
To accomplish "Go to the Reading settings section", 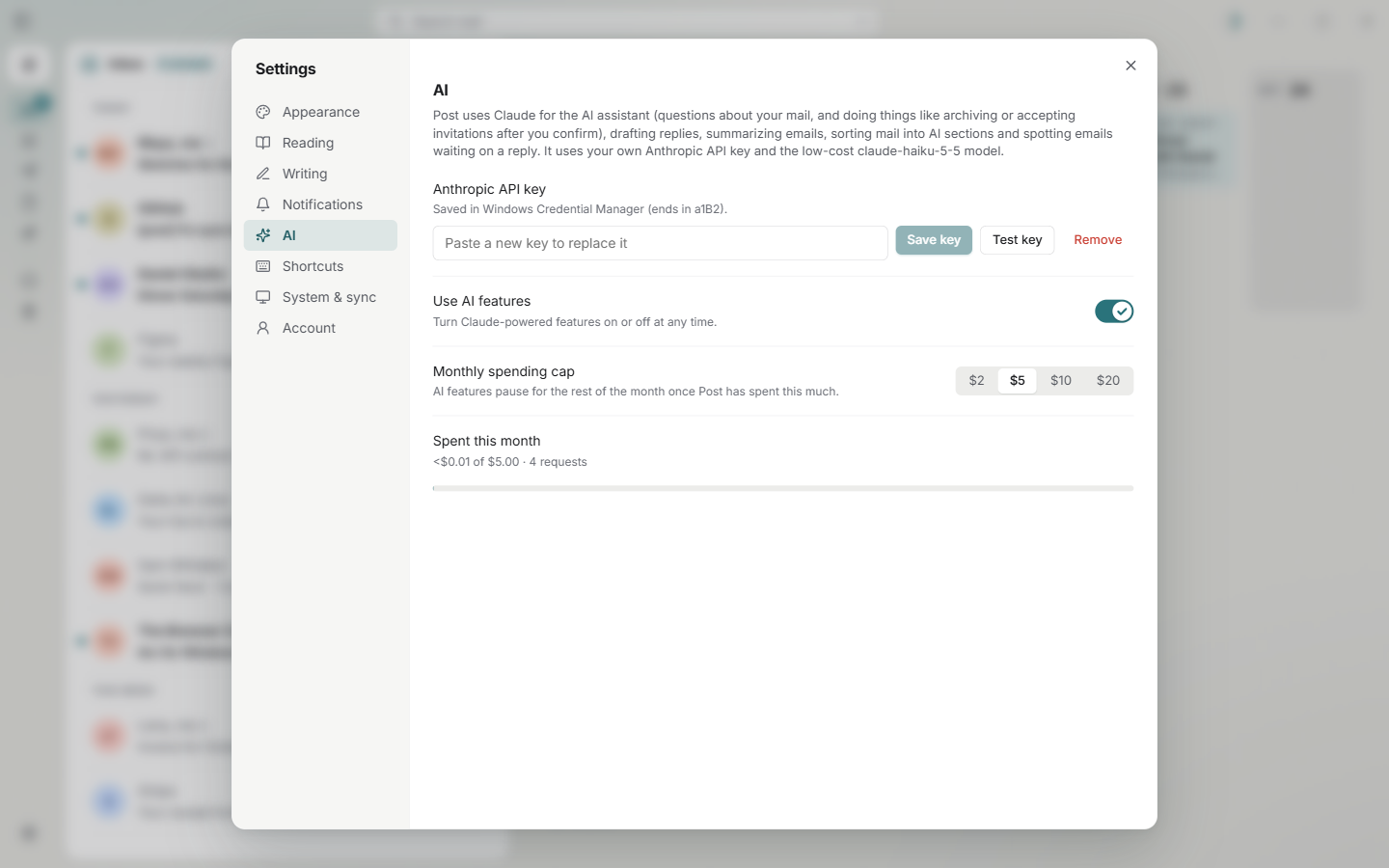I will (x=320, y=143).
